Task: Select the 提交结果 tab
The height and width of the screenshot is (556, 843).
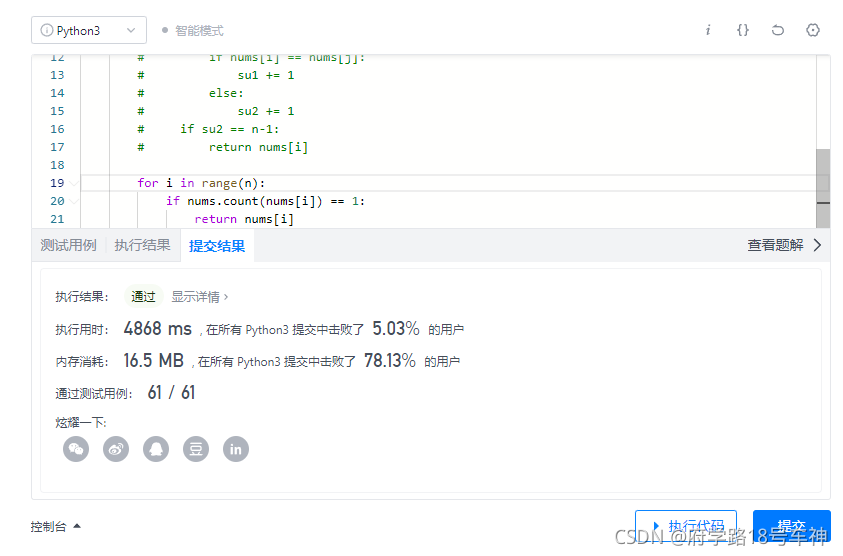Action: 217,246
